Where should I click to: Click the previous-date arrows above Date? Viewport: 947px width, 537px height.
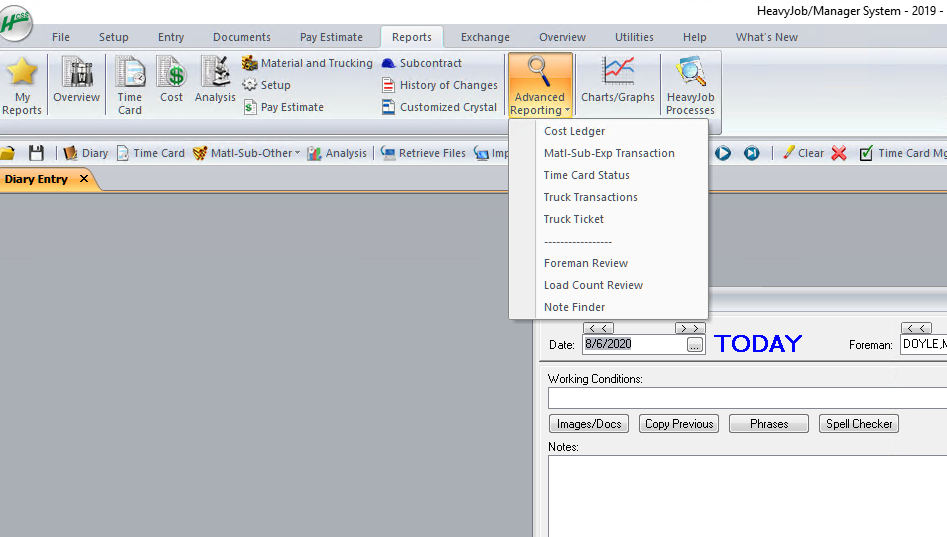pos(598,328)
